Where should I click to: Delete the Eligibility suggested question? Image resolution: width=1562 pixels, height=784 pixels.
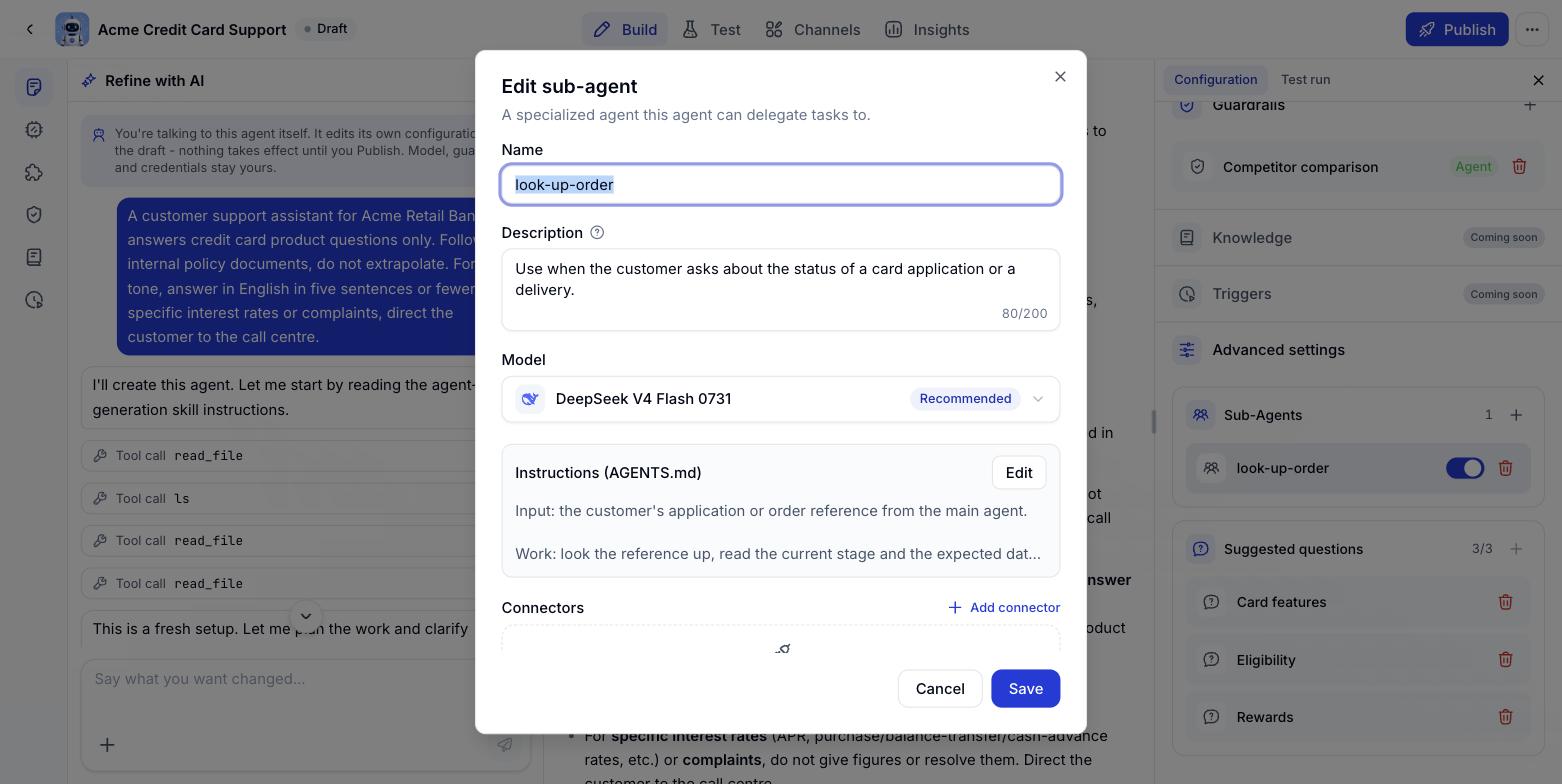(1505, 660)
